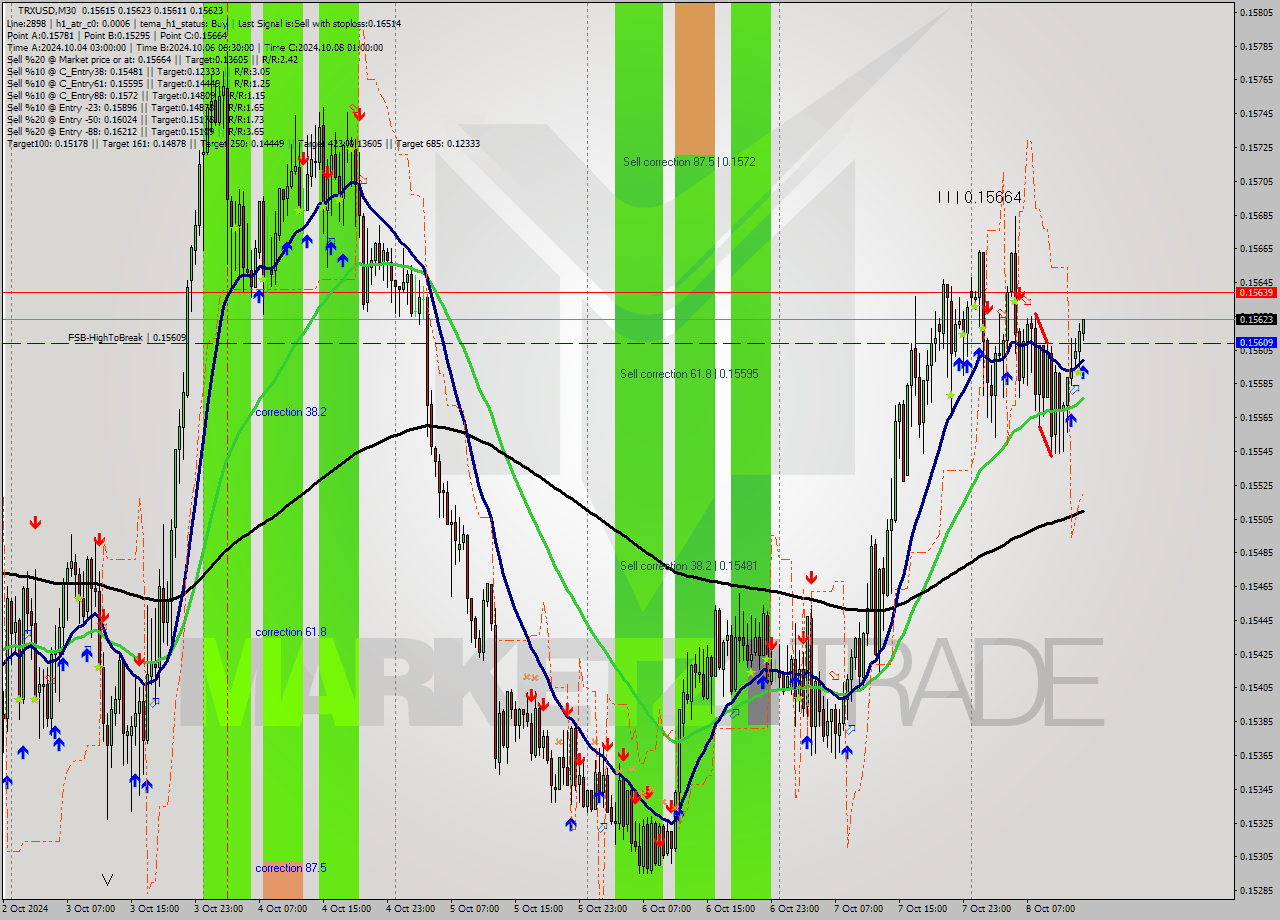1280x920 pixels.
Task: Click the '2 Oct 2024' time axis label
Action: [25, 909]
